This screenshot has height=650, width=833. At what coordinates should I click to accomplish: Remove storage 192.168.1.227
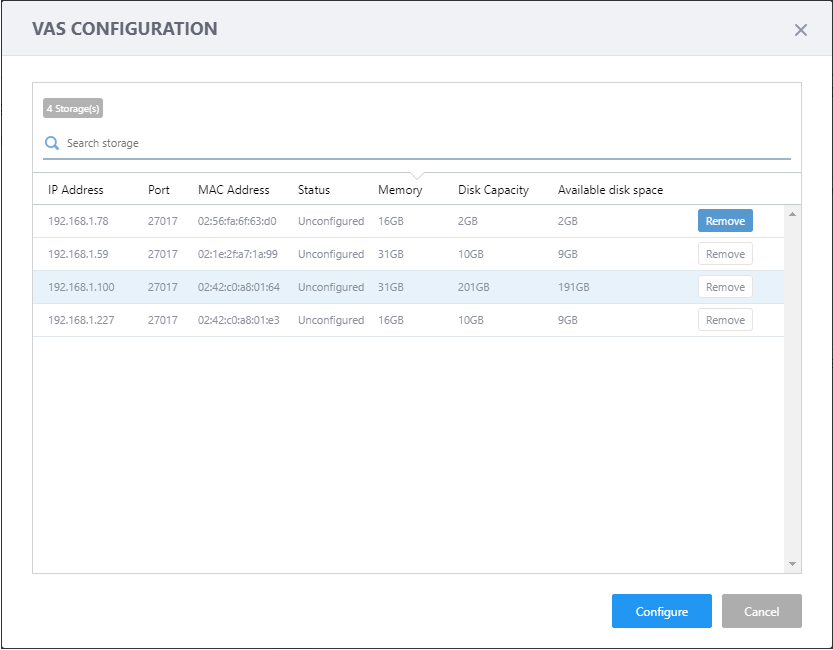[724, 320]
